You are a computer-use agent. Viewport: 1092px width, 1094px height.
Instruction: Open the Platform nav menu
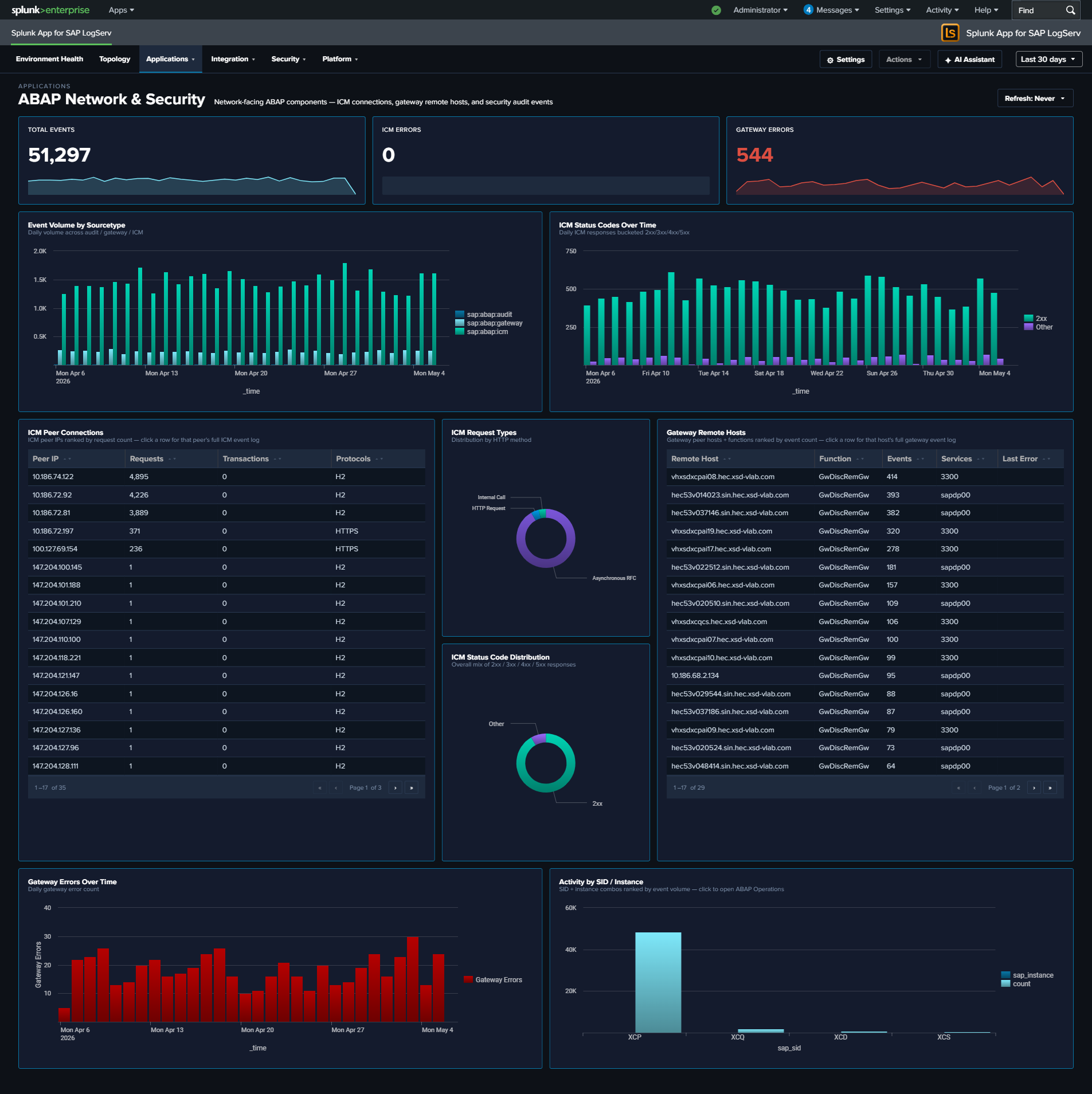tap(340, 59)
